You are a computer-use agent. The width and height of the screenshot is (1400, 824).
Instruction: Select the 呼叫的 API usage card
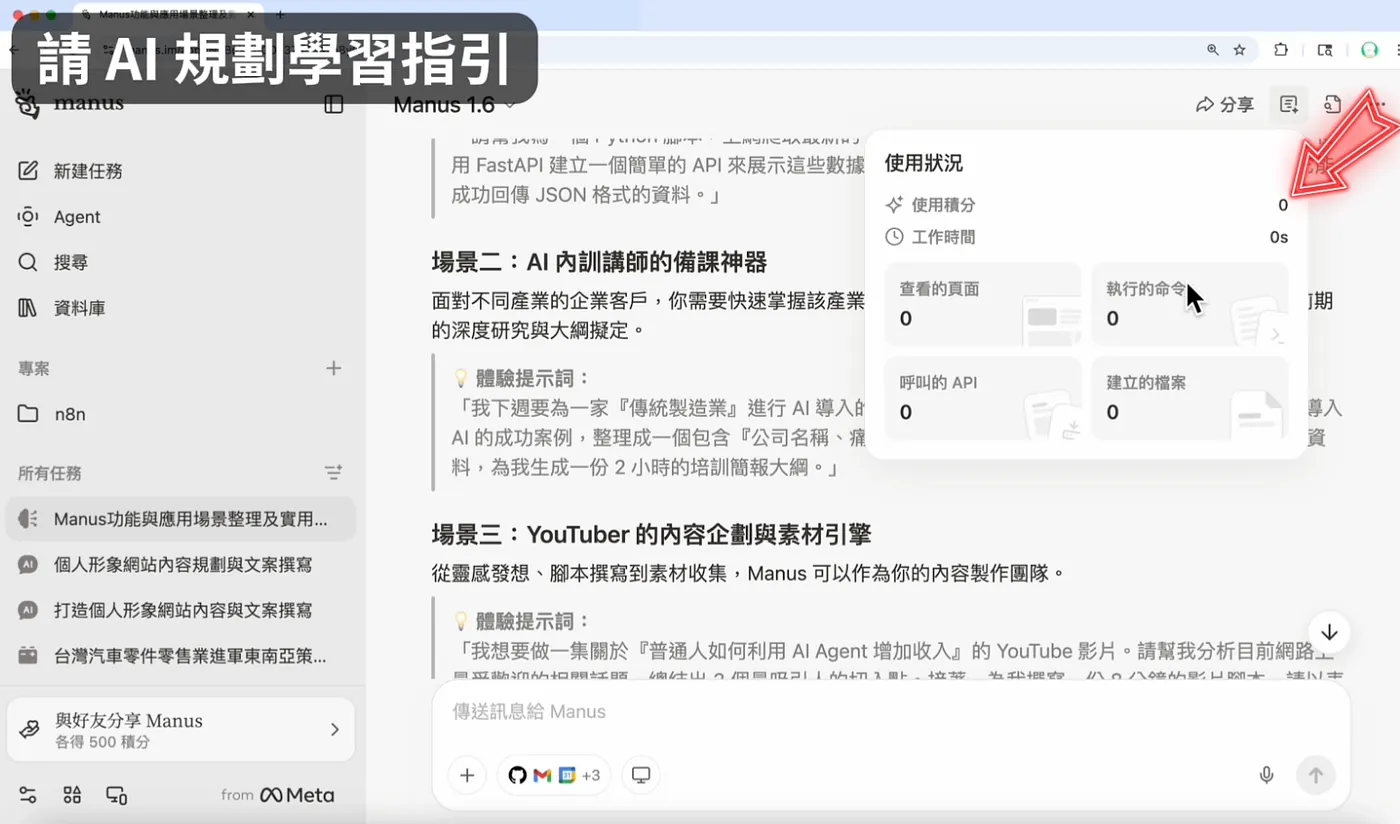pyautogui.click(x=983, y=398)
